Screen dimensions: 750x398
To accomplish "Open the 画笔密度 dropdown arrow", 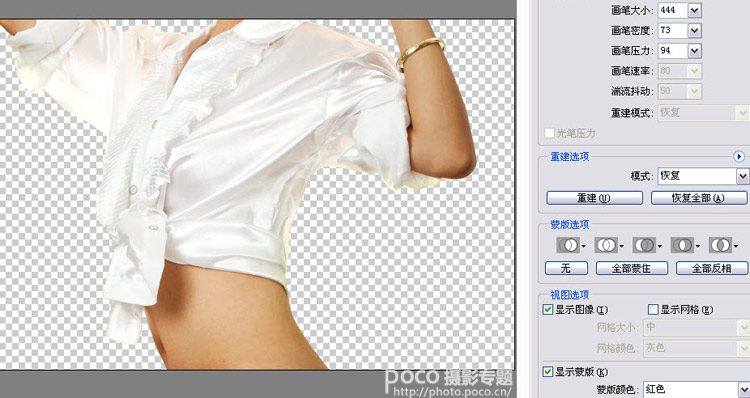I will (x=695, y=31).
